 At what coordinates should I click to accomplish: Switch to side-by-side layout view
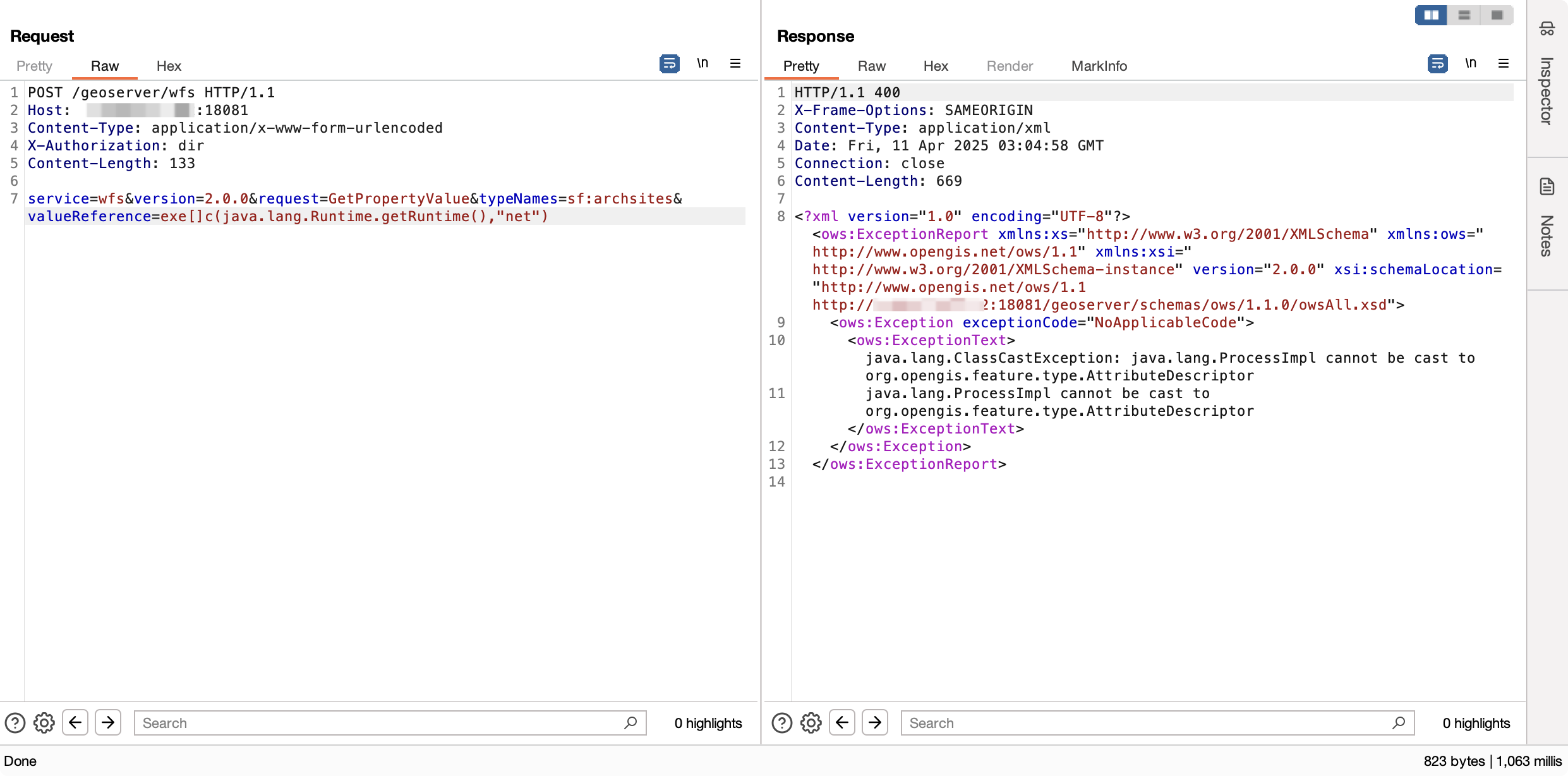coord(1431,15)
